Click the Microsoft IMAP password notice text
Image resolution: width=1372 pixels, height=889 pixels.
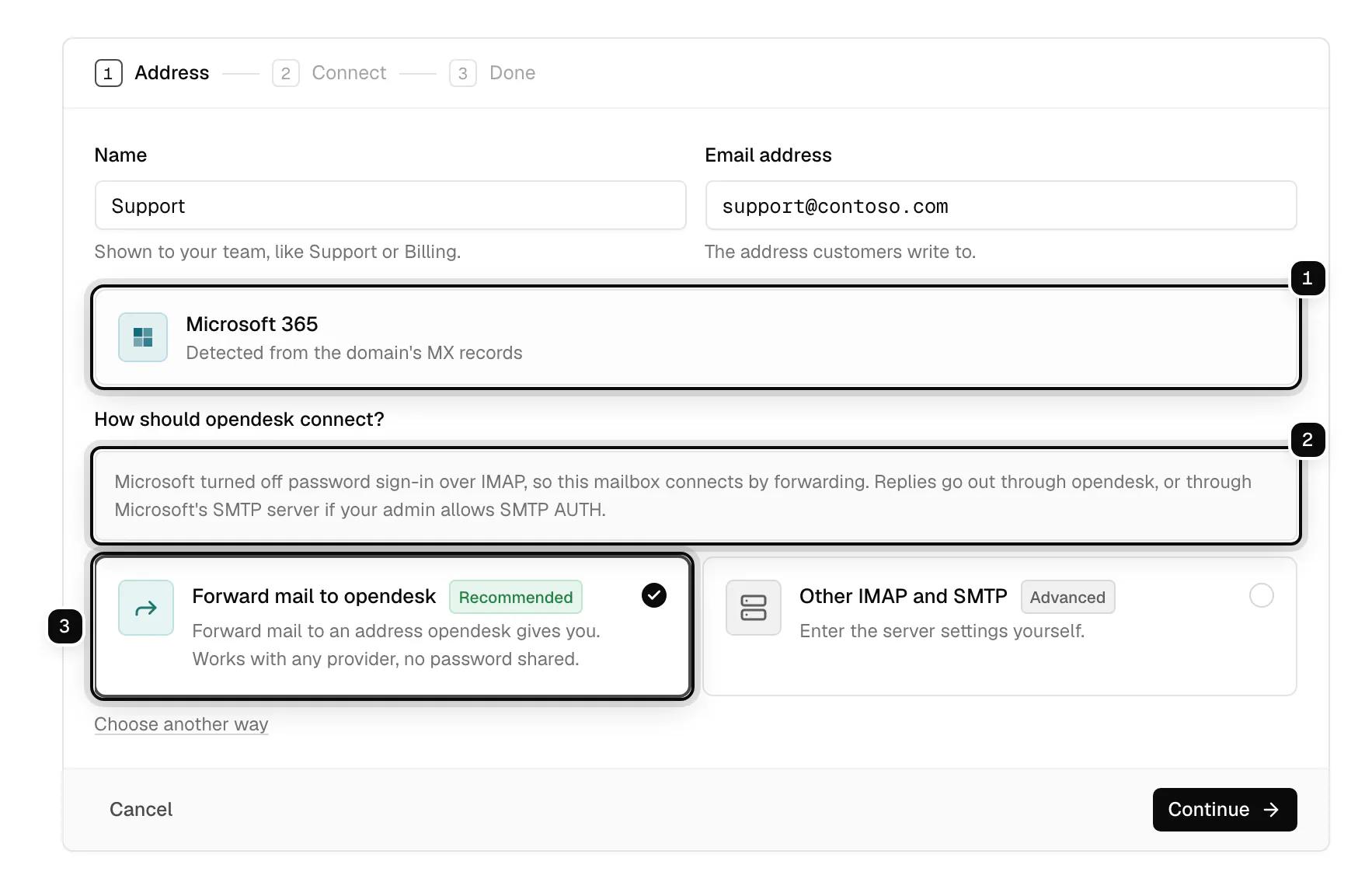683,496
